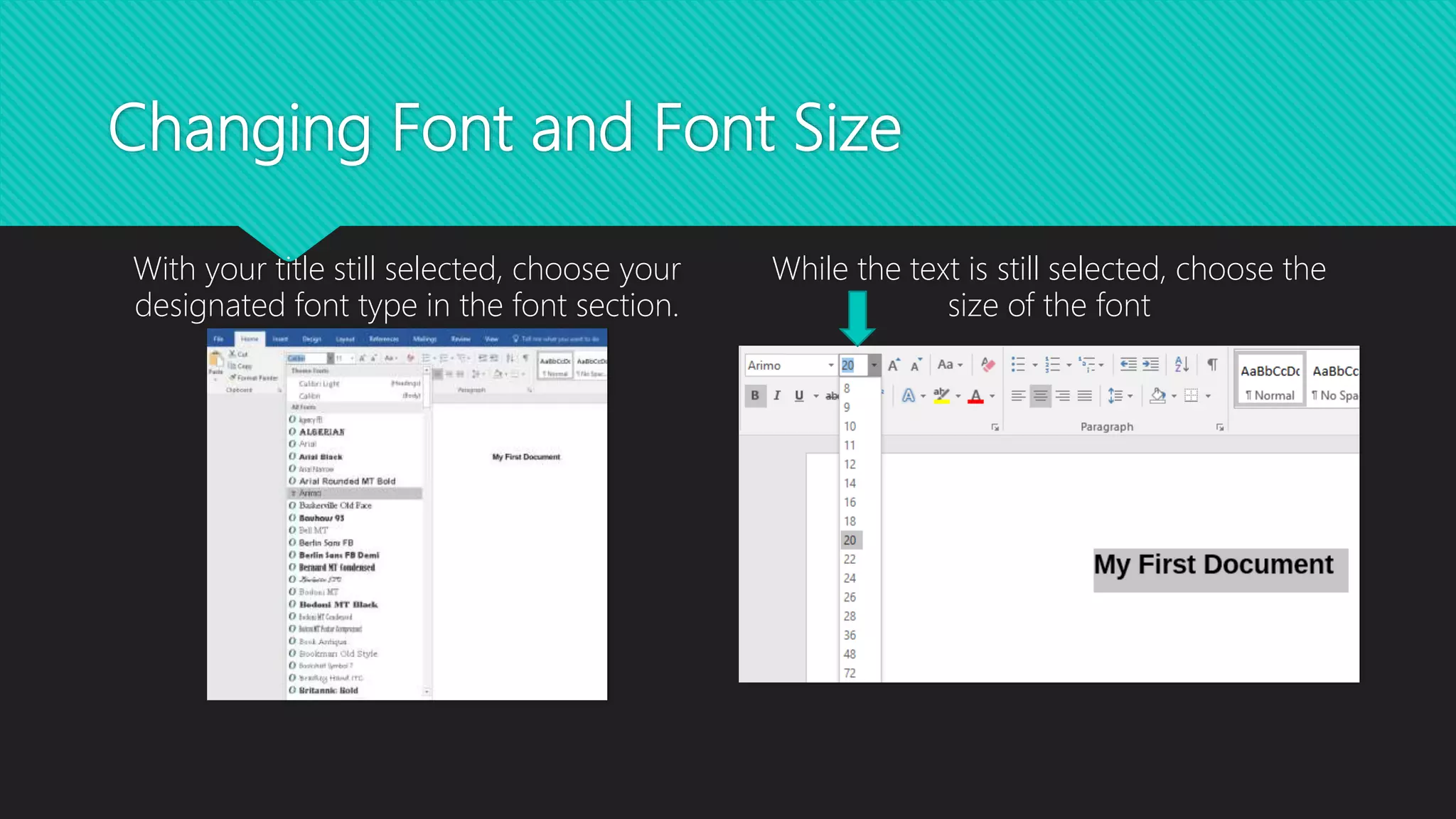The height and width of the screenshot is (819, 1456).
Task: Click Increase Indent icon in the enlarged ribbon
Action: pyautogui.click(x=1151, y=365)
